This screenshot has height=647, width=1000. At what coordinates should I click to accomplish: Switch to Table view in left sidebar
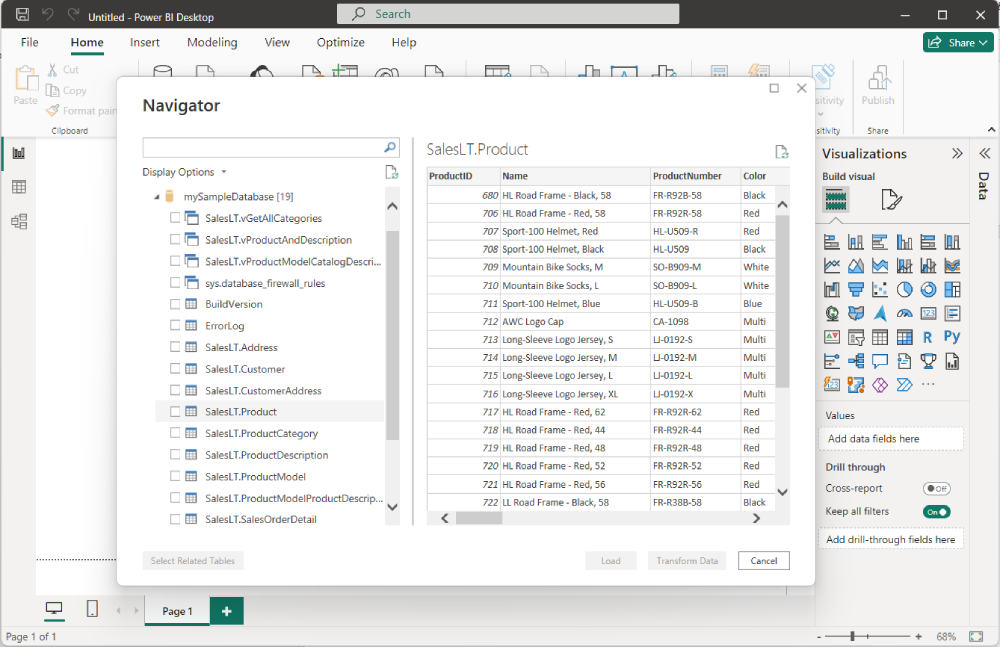[19, 187]
